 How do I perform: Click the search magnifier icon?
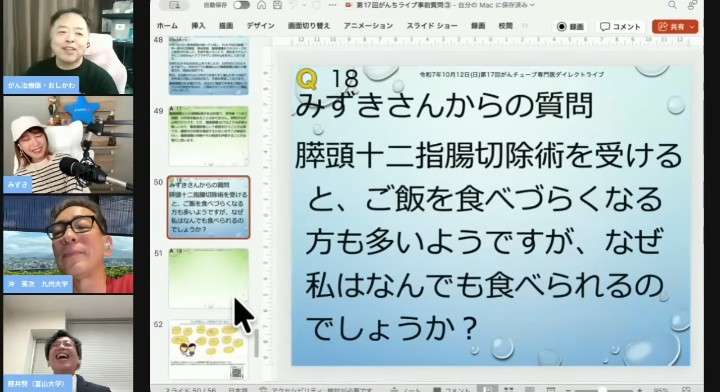(x=672, y=5)
